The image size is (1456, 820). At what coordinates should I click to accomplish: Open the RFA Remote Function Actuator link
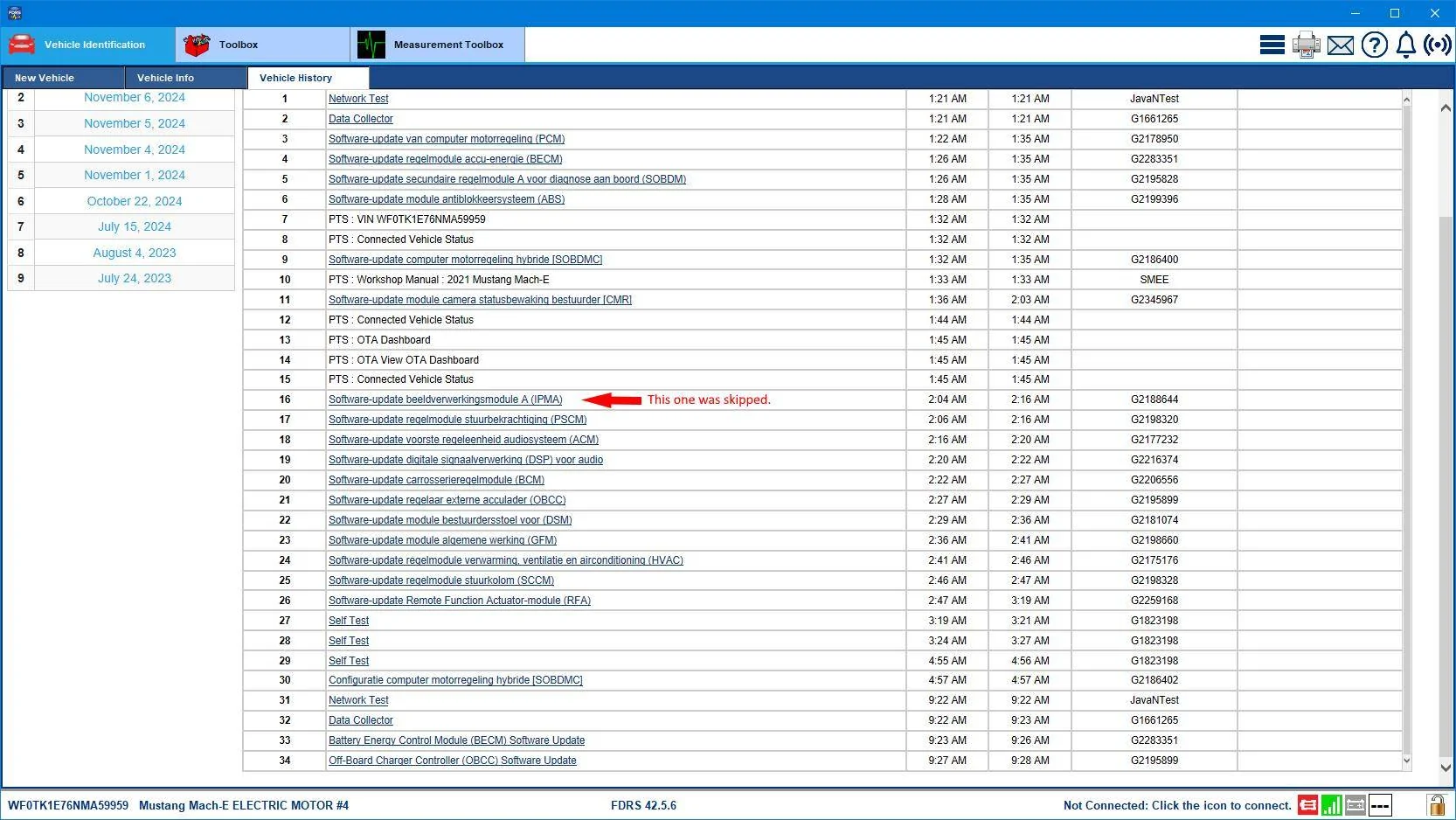click(460, 601)
